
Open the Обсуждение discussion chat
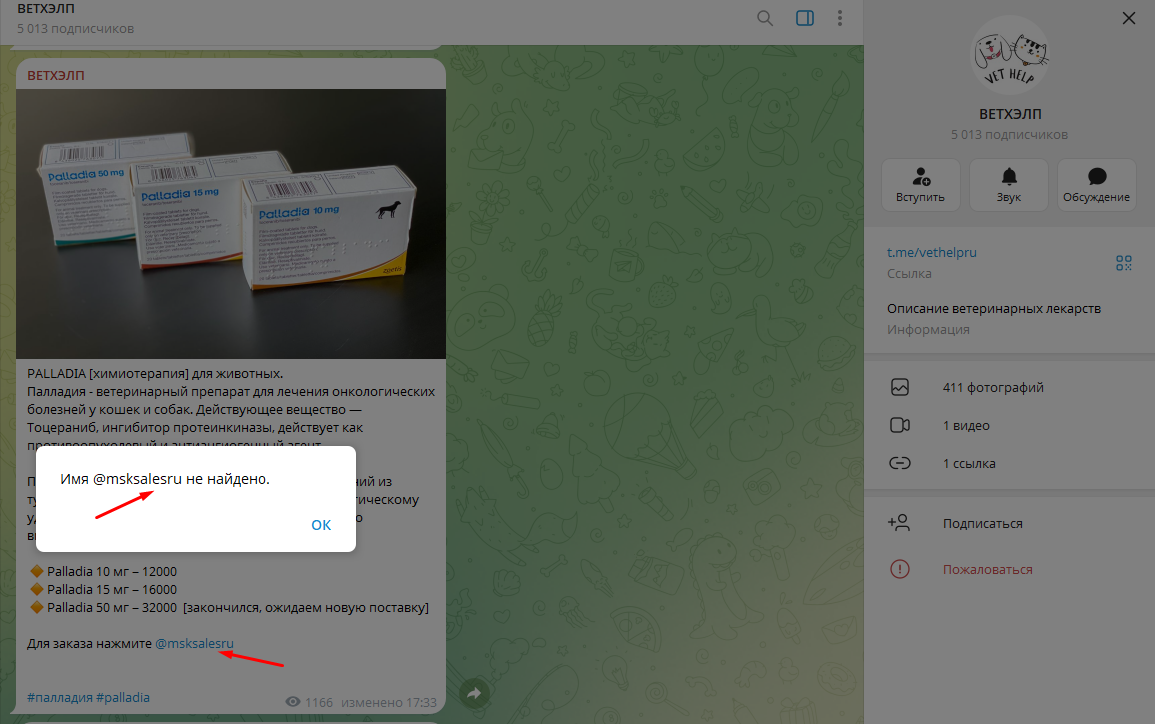click(x=1097, y=185)
